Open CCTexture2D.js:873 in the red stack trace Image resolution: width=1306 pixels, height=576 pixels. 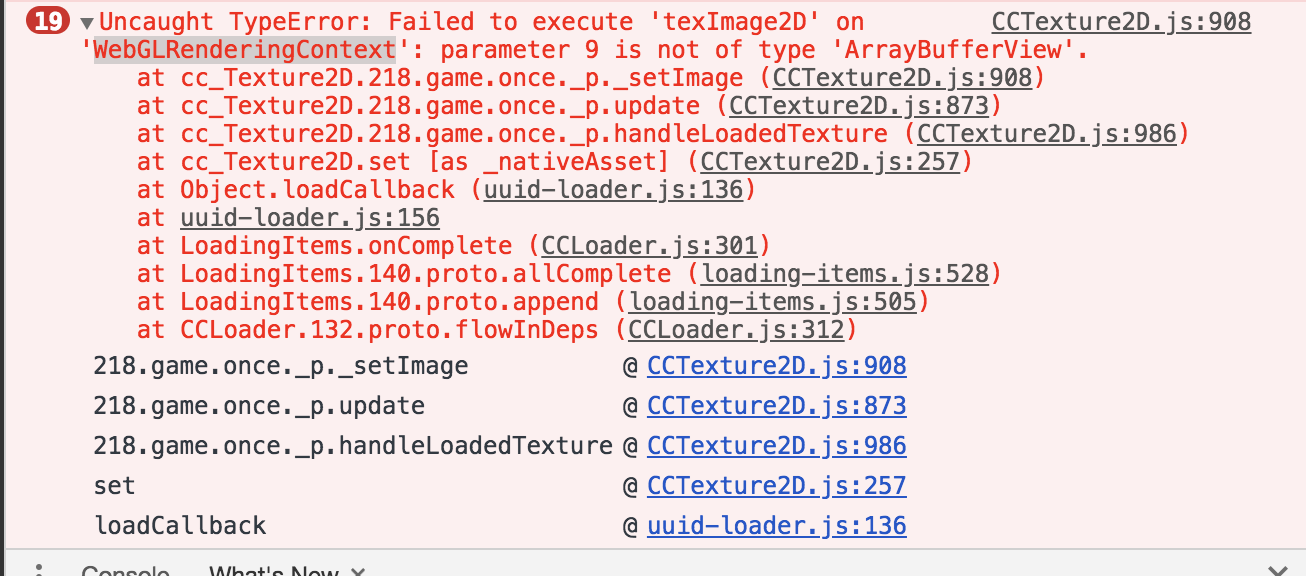(859, 106)
